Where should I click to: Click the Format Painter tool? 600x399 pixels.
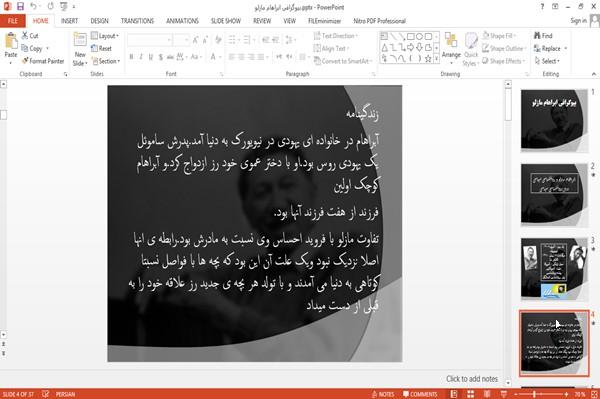click(43, 61)
